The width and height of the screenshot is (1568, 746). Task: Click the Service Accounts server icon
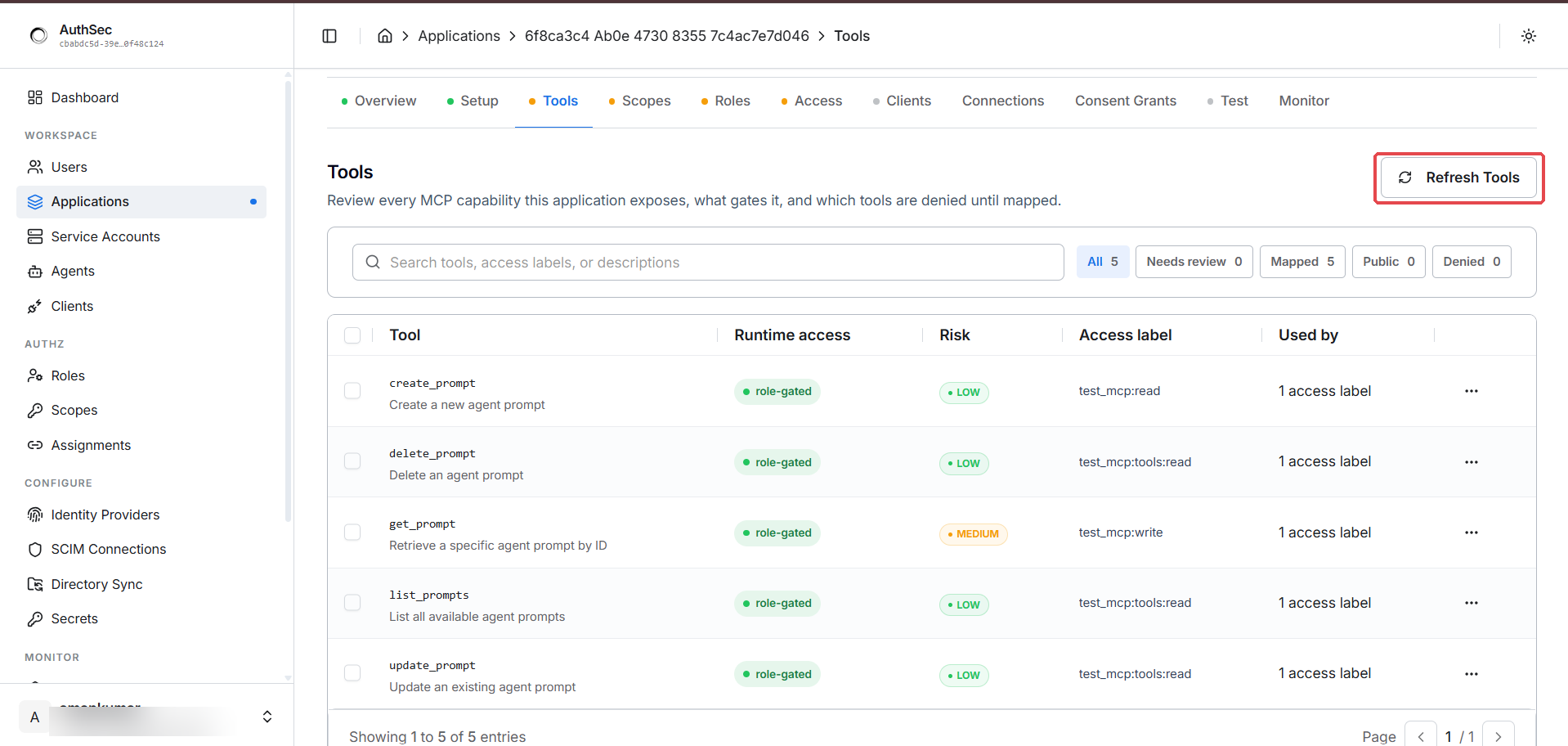pos(35,236)
